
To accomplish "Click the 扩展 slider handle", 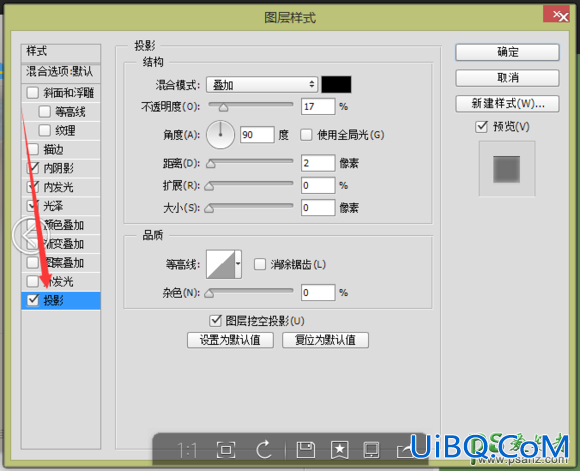I will [x=209, y=186].
